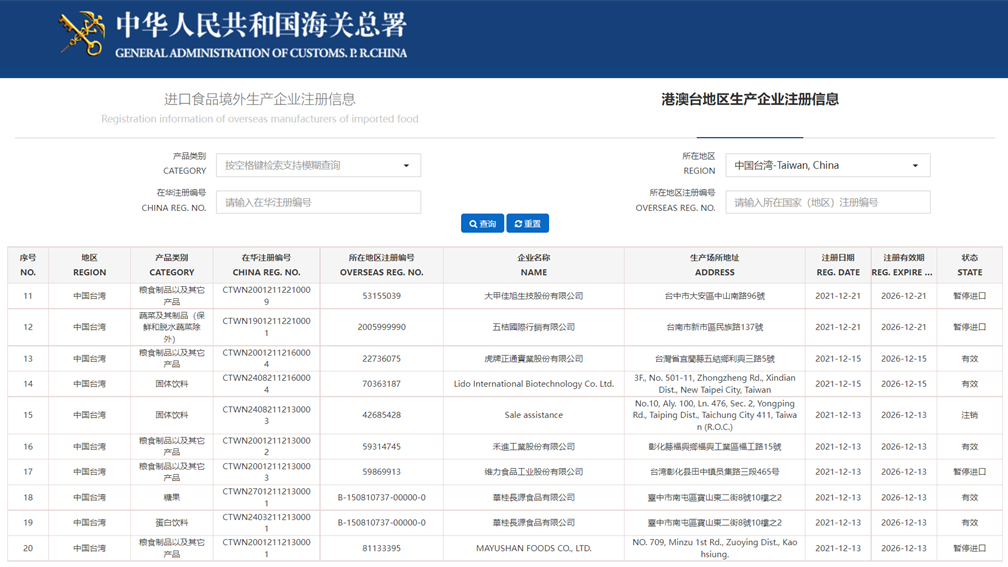Select Lido International Biotechnology Co. Ltd. row
Image resolution: width=1008 pixels, height=567 pixels.
click(533, 384)
